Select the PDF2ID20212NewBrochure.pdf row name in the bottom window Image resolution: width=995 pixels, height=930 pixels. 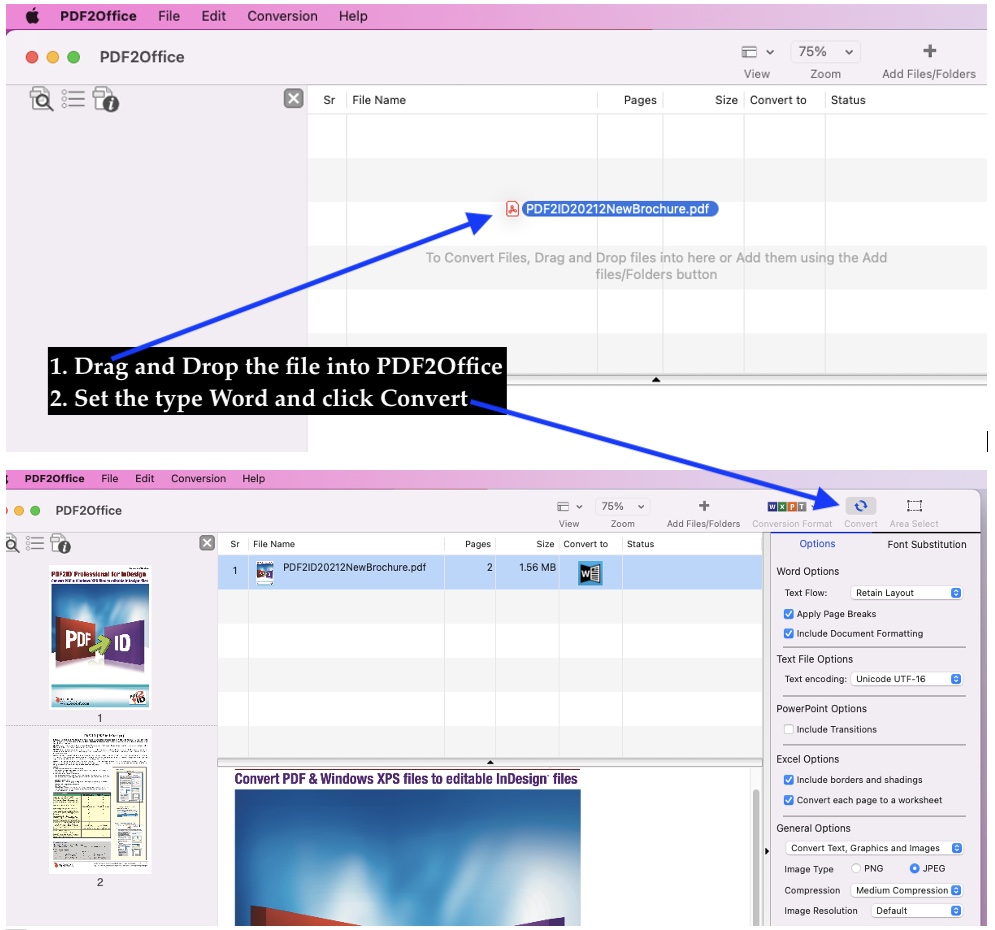pos(354,567)
